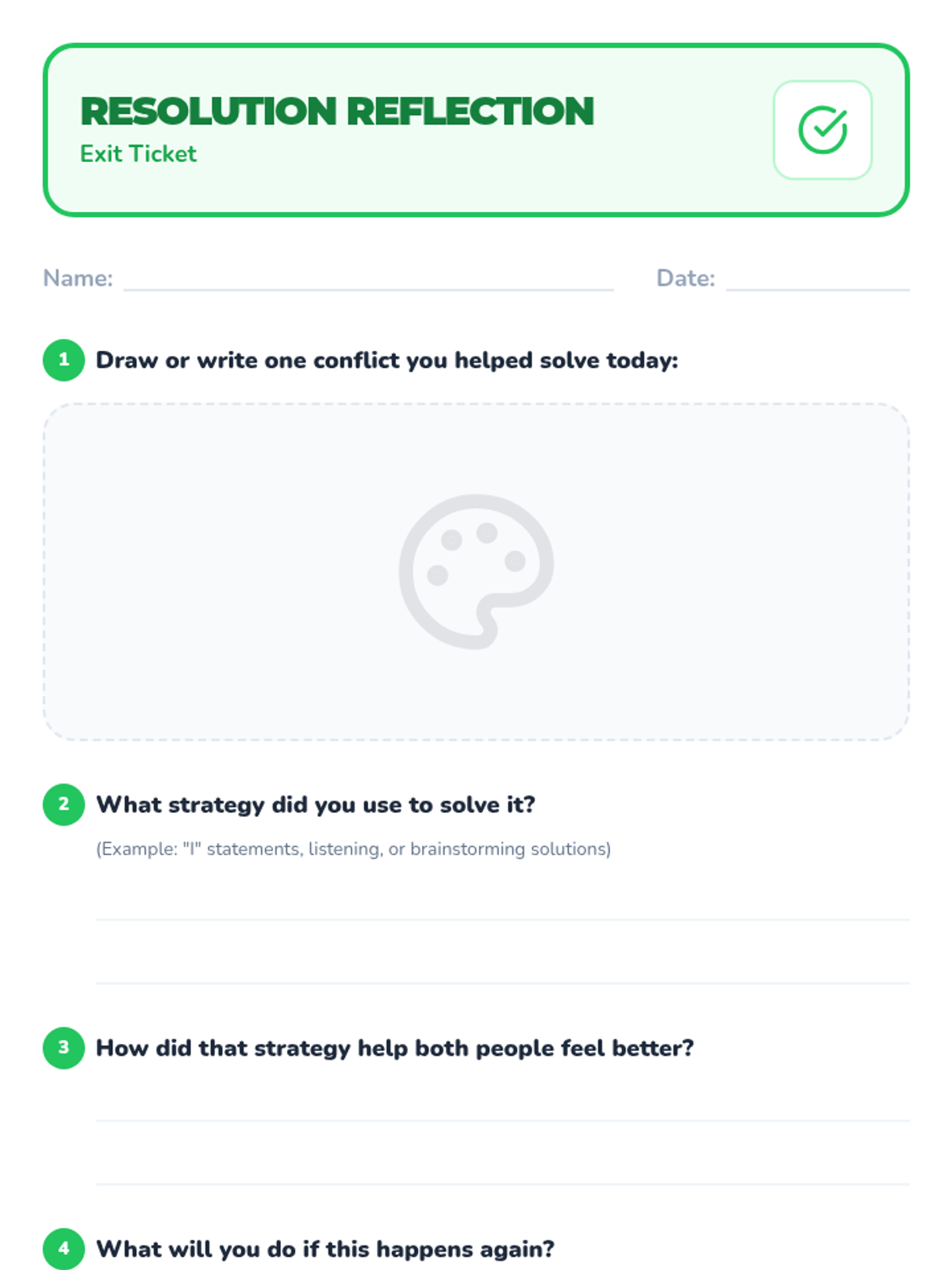Click 'How did that strategy help' question
952x1270 pixels.
coord(394,1049)
